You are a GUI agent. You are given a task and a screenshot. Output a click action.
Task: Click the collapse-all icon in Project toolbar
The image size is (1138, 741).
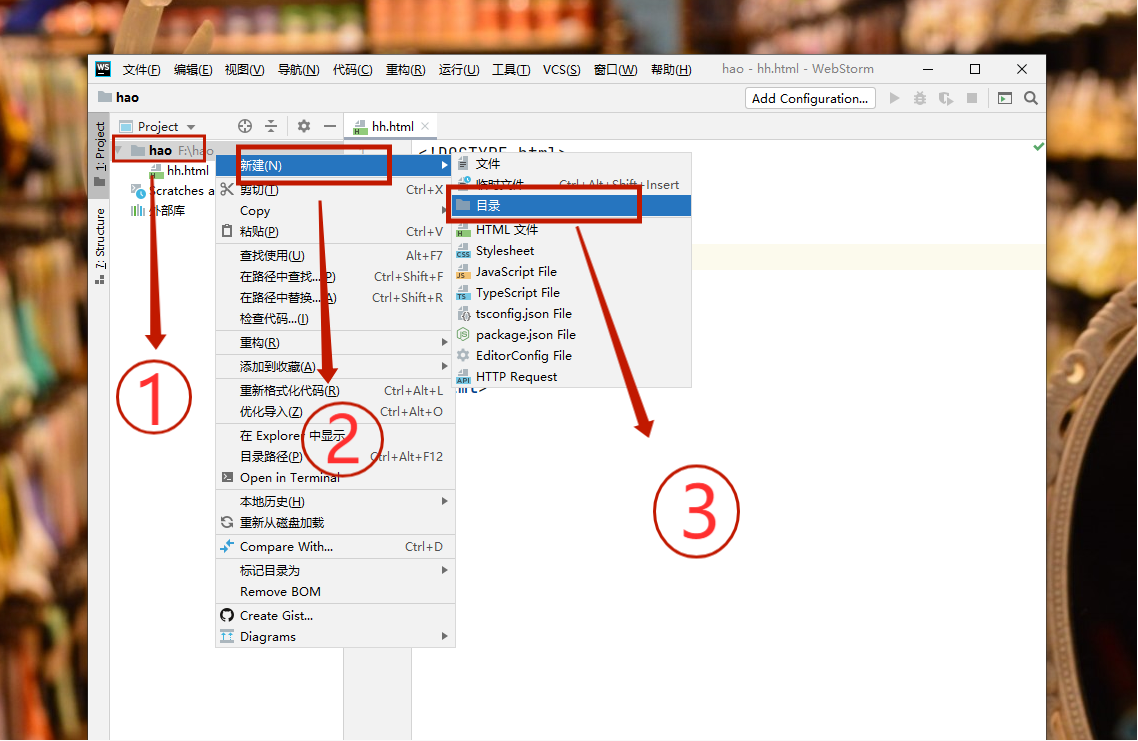pos(272,126)
